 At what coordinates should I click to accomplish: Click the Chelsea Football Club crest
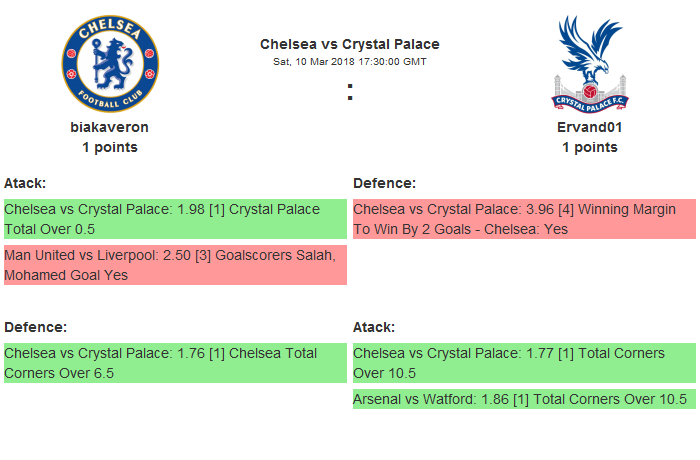pos(110,64)
